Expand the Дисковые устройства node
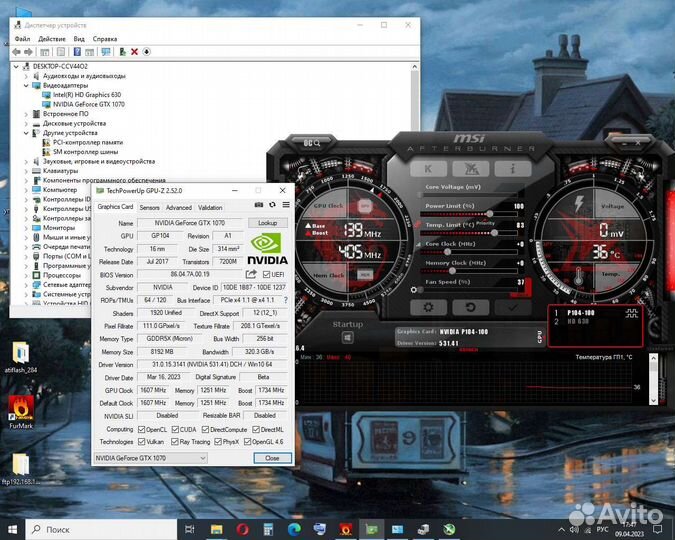Image resolution: width=675 pixels, height=540 pixels. (26, 123)
